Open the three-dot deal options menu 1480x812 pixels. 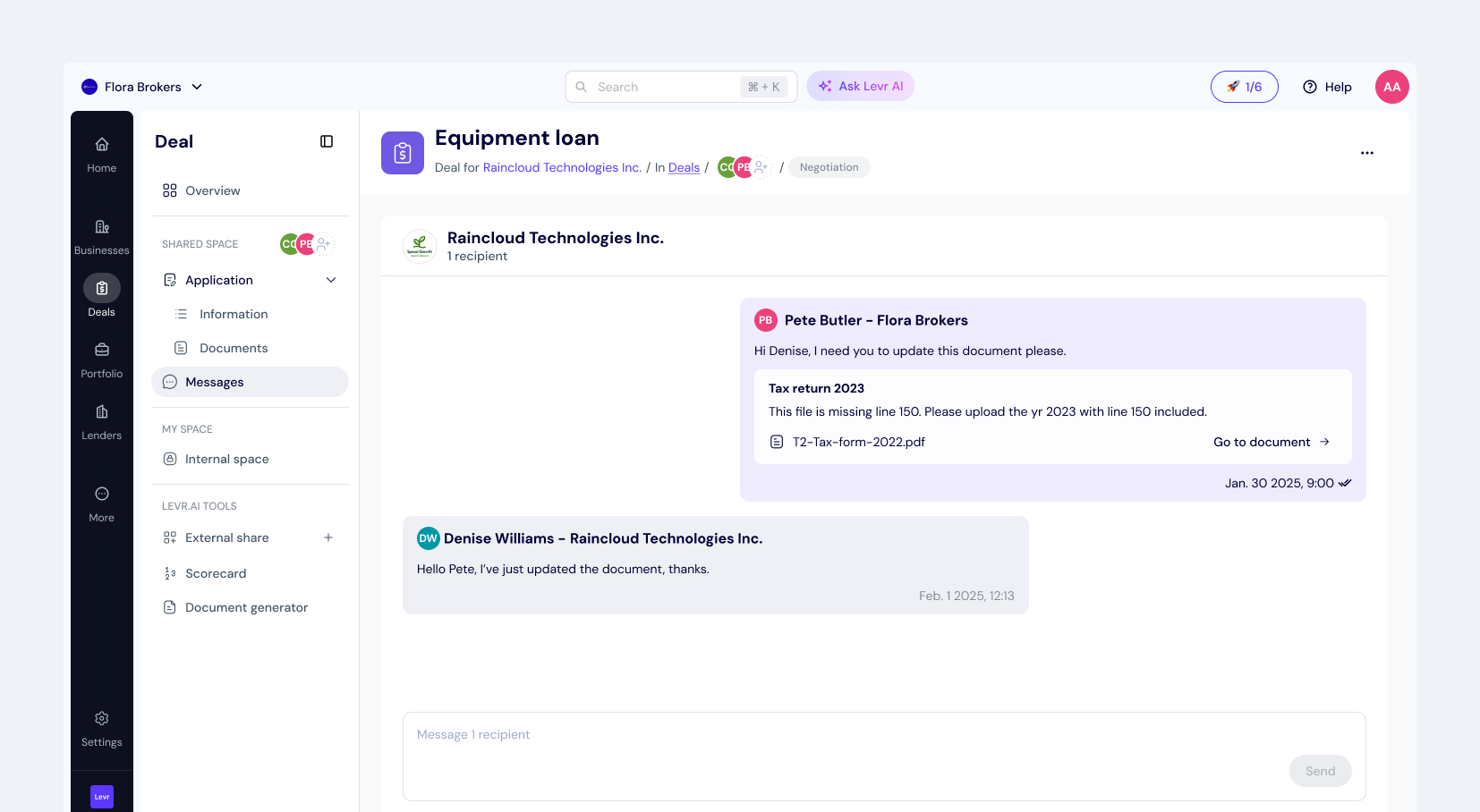(1366, 153)
